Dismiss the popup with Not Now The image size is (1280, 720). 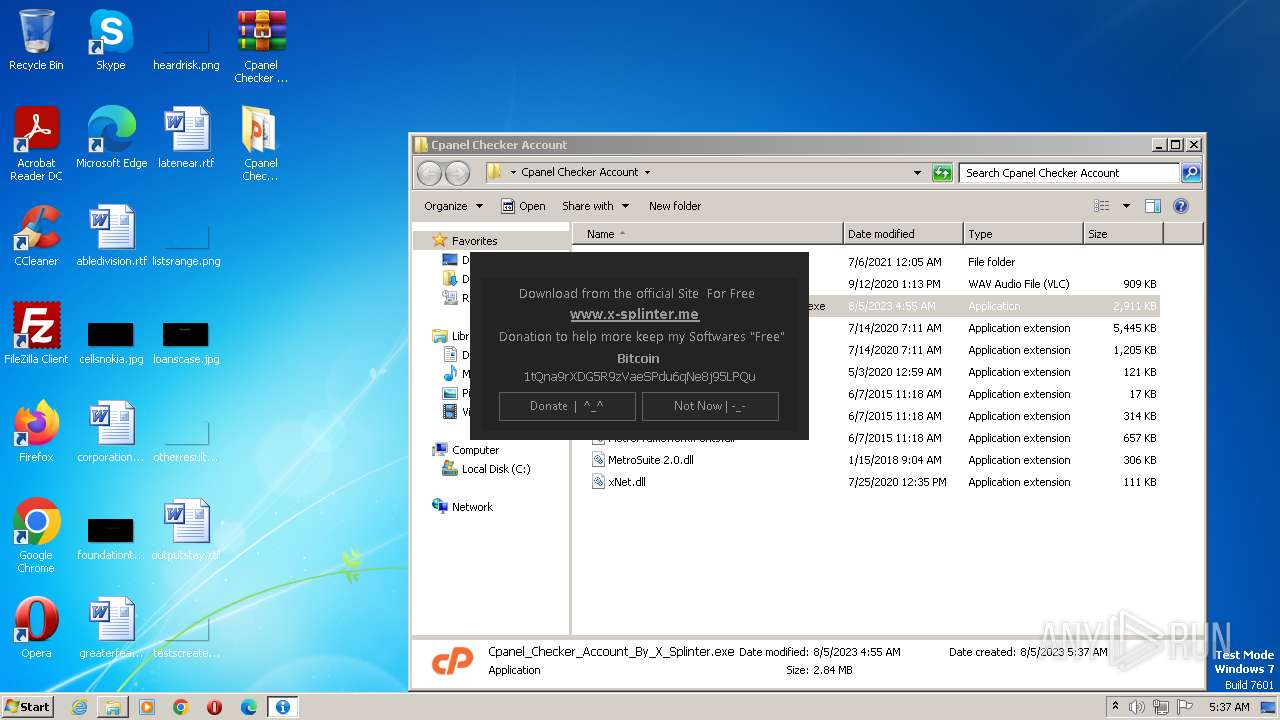point(710,406)
